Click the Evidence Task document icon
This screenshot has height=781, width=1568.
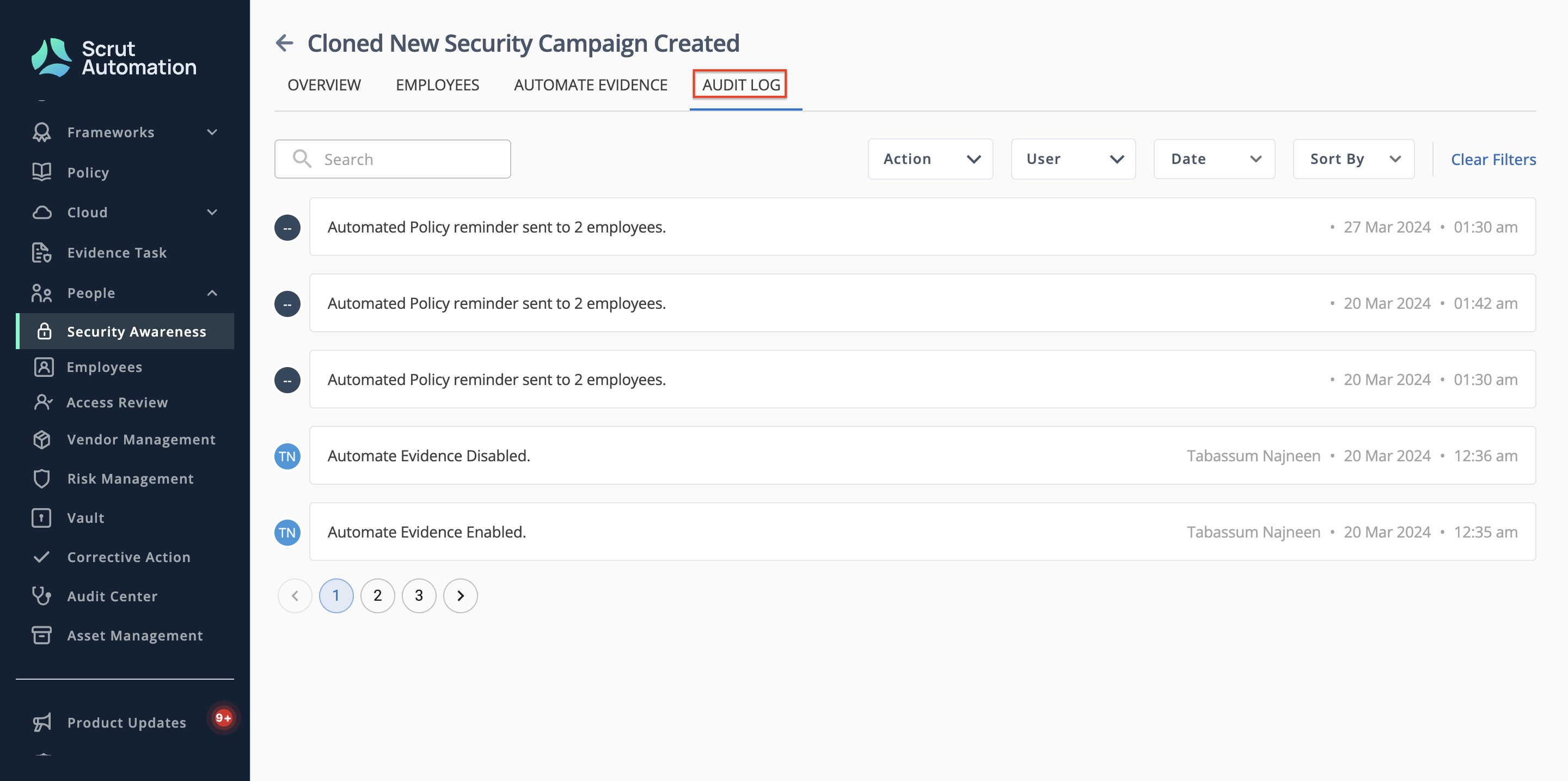click(x=41, y=253)
